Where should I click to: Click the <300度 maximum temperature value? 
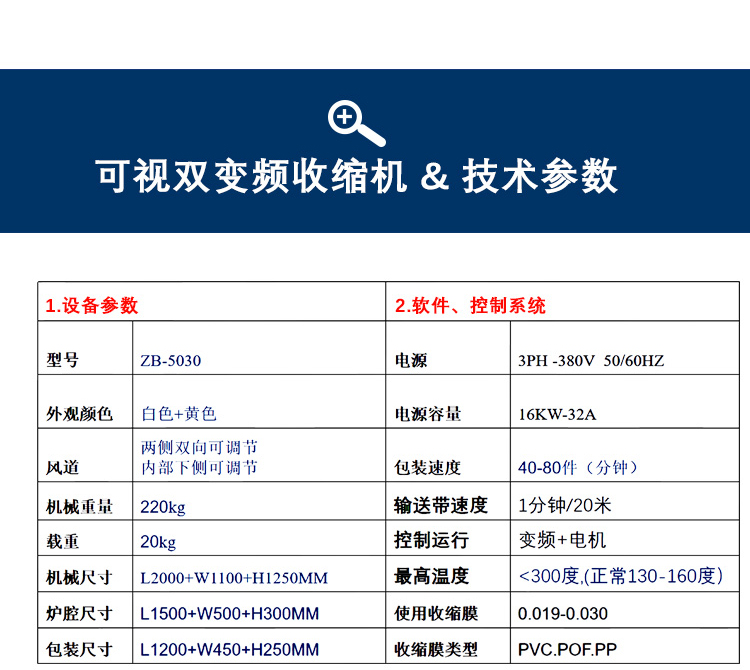(x=619, y=576)
